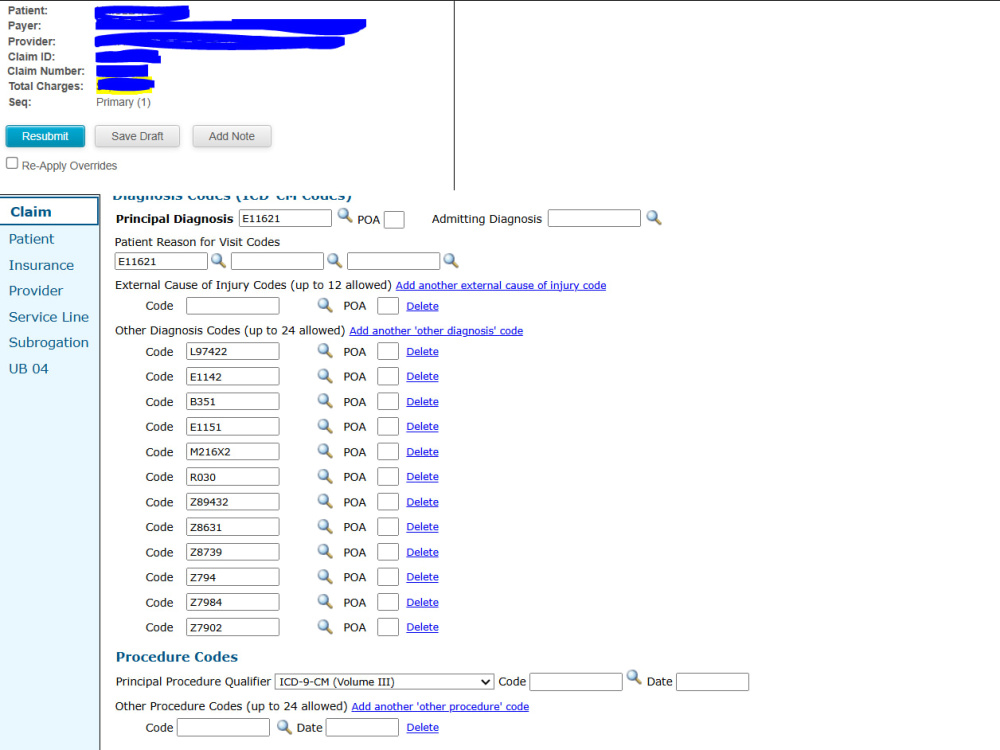Look up diagnosis code Z7902
This screenshot has width=1000, height=750.
pos(325,627)
